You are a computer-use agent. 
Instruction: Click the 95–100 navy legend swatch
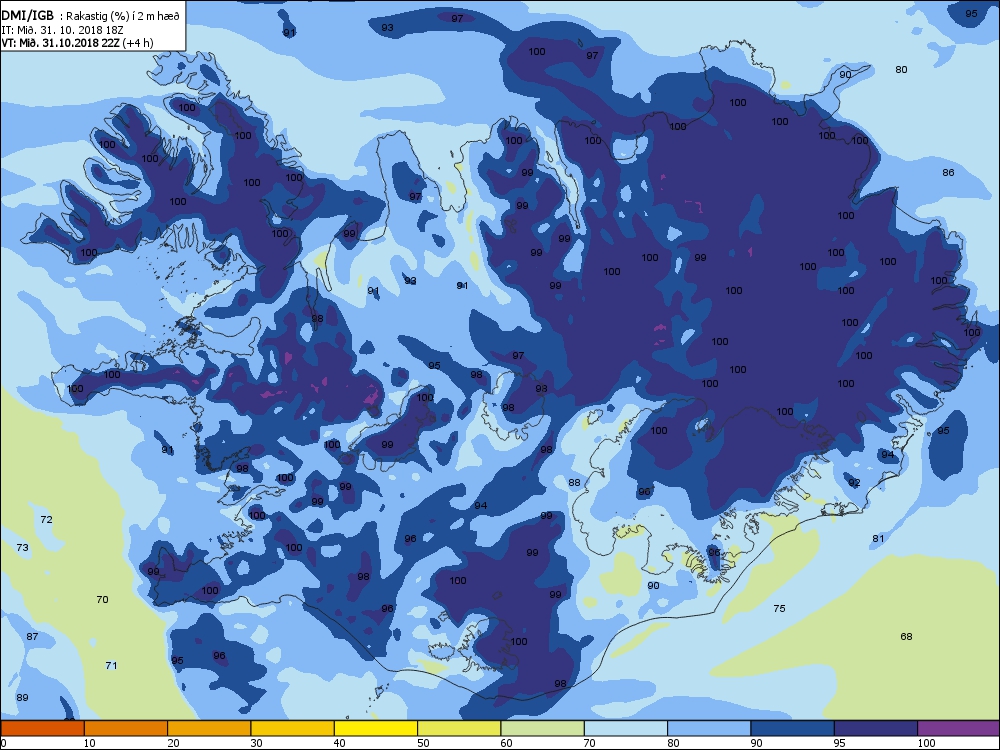pos(876,728)
